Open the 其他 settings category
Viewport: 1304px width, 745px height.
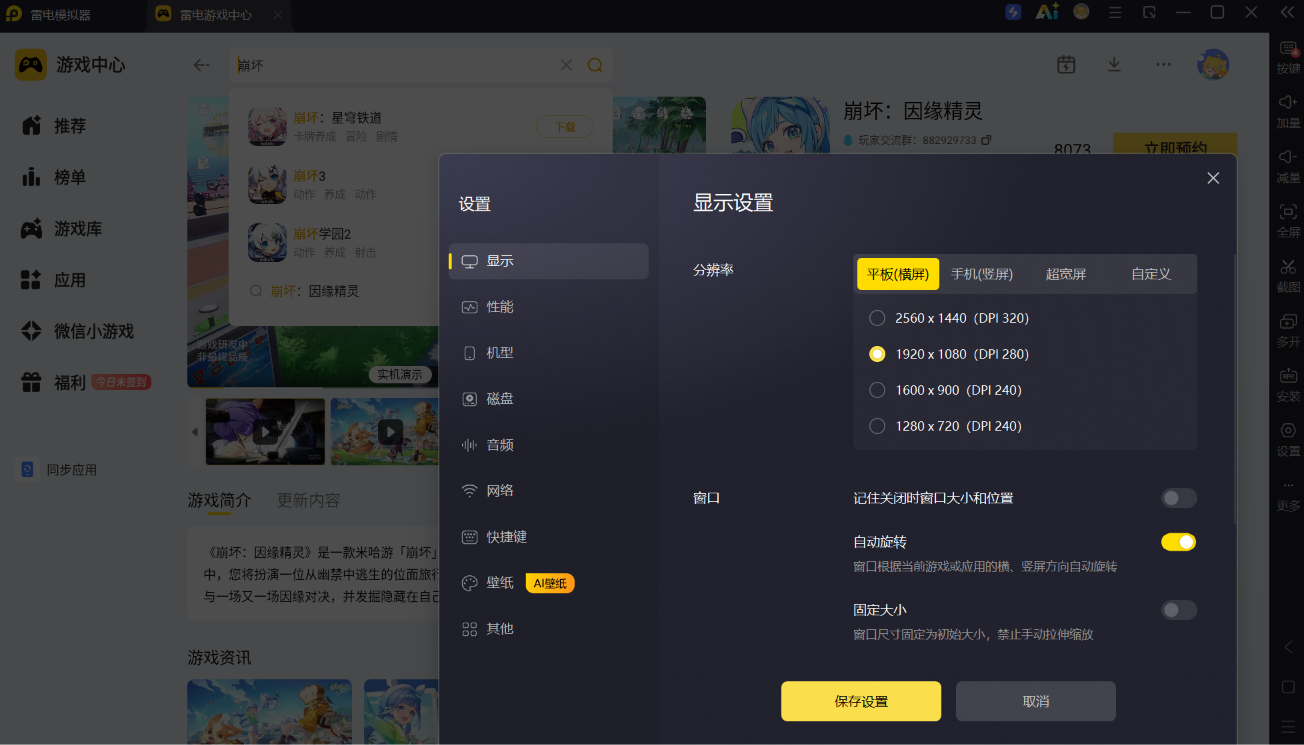tap(549, 629)
